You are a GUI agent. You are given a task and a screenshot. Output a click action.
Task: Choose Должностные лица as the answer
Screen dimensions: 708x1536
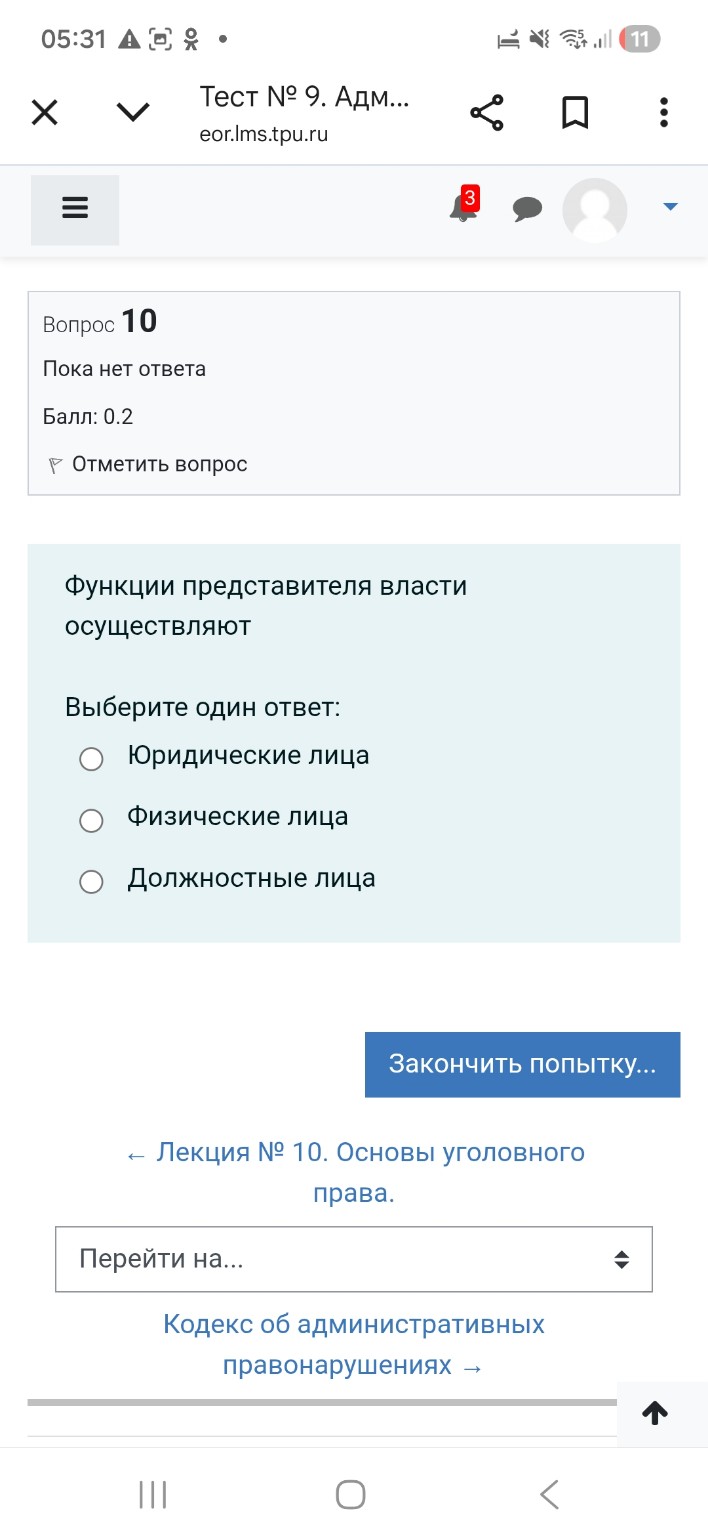coord(91,881)
